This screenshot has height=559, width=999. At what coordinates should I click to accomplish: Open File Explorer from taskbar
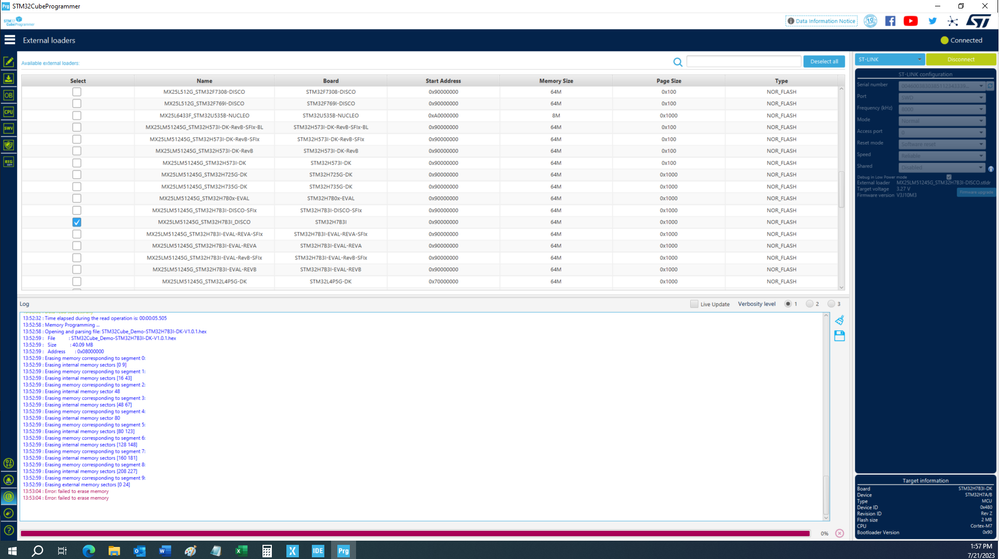[x=114, y=551]
